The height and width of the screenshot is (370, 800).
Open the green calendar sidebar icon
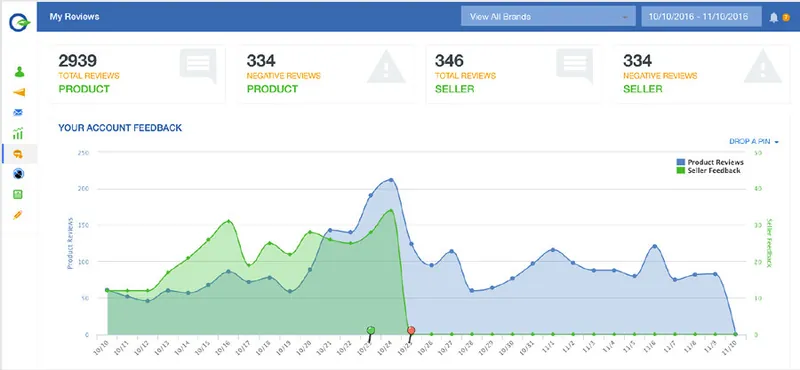click(18, 194)
